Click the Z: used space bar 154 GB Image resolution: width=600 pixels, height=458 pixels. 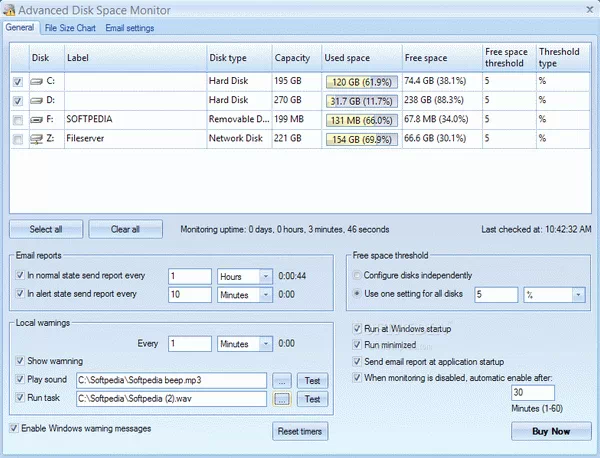362,139
